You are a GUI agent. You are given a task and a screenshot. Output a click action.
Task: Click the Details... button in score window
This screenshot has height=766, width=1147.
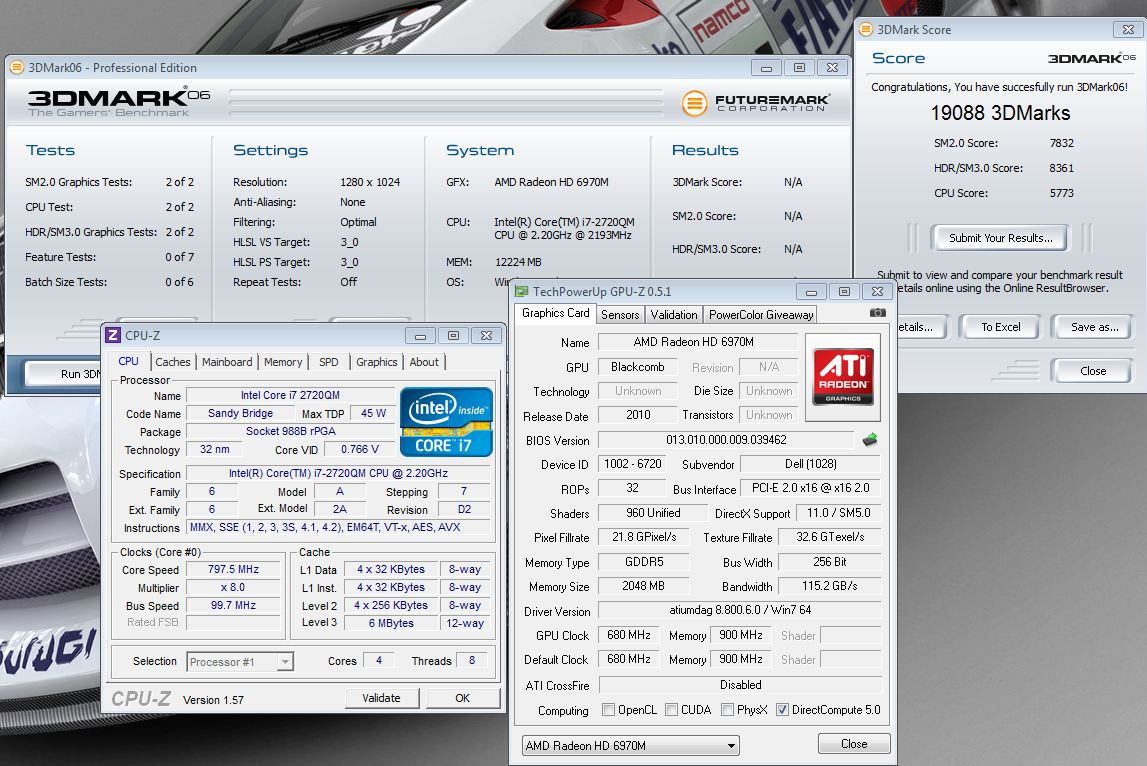tap(922, 327)
